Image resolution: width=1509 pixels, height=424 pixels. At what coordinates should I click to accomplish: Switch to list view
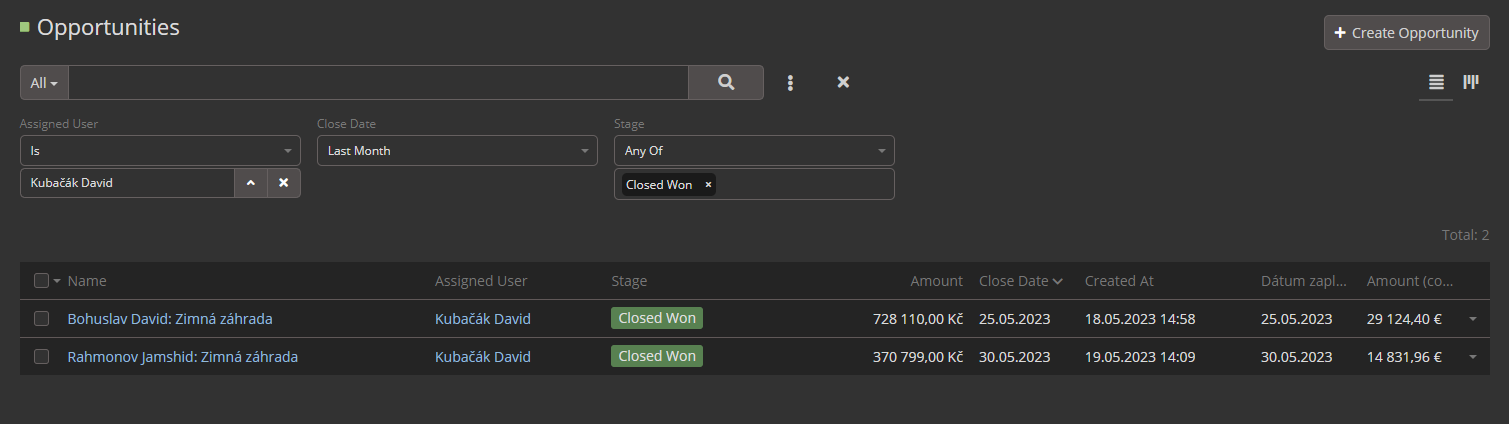click(x=1436, y=83)
